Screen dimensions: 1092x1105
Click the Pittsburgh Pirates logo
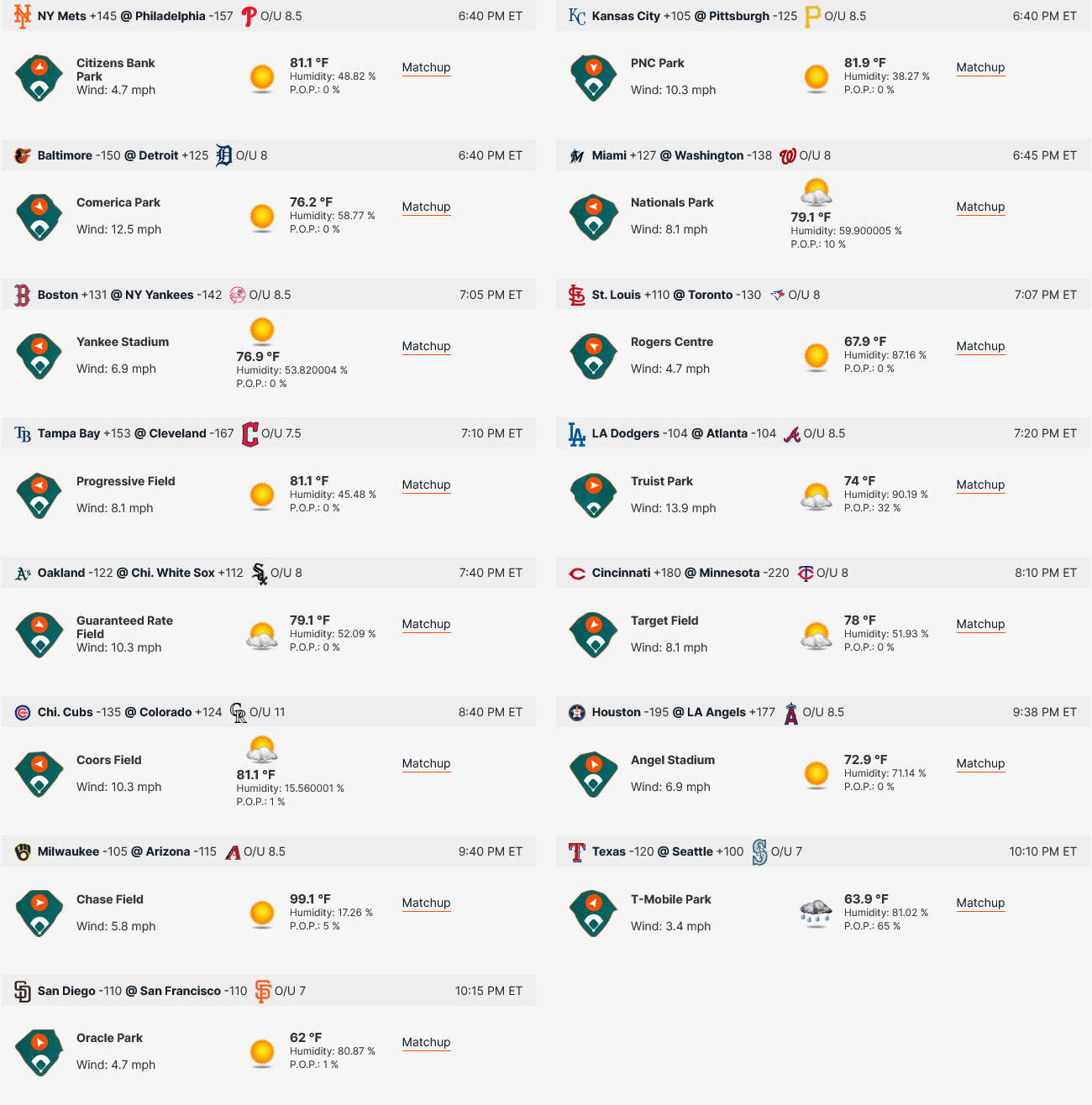[812, 16]
